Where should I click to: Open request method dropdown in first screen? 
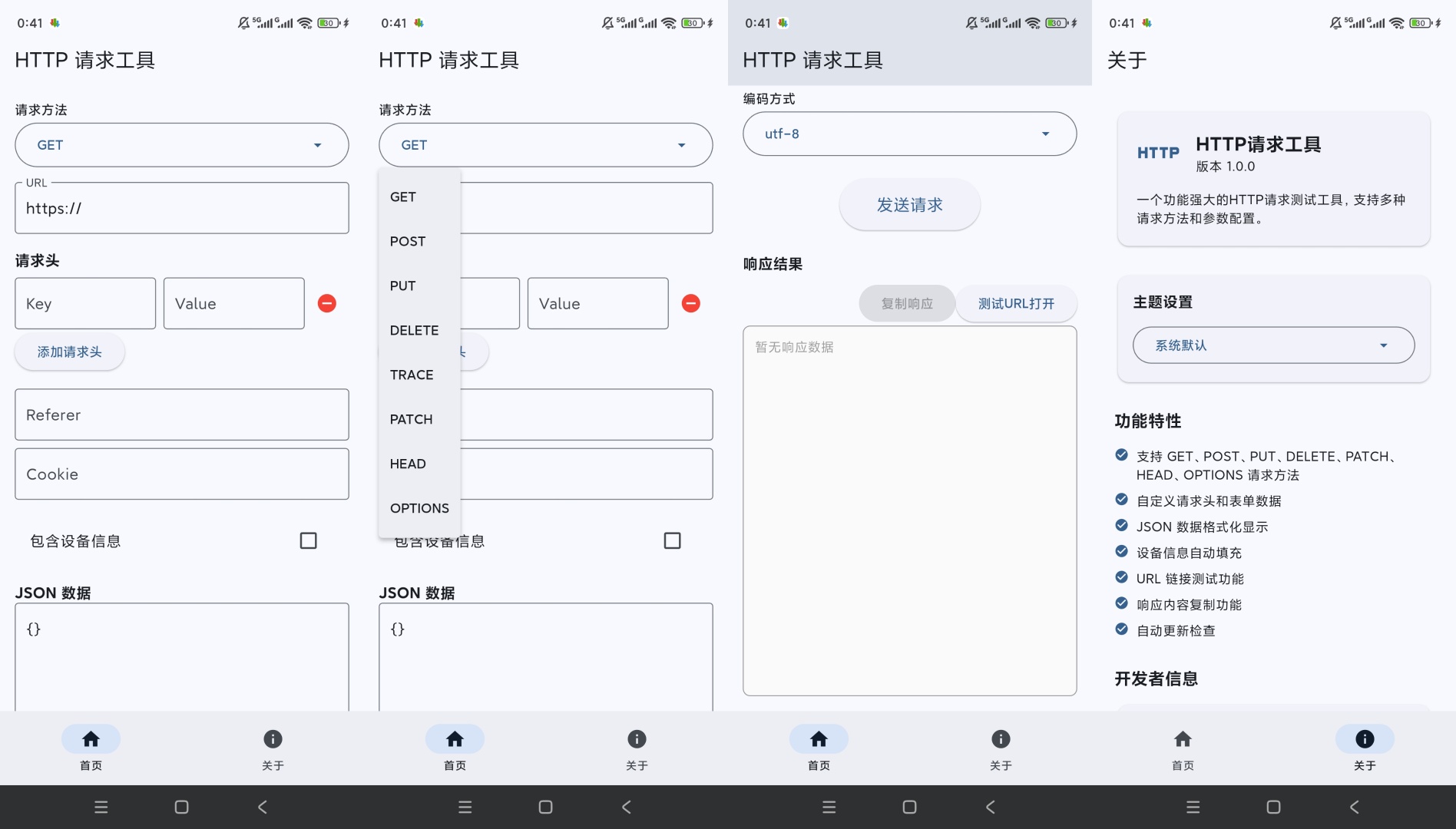(x=182, y=145)
